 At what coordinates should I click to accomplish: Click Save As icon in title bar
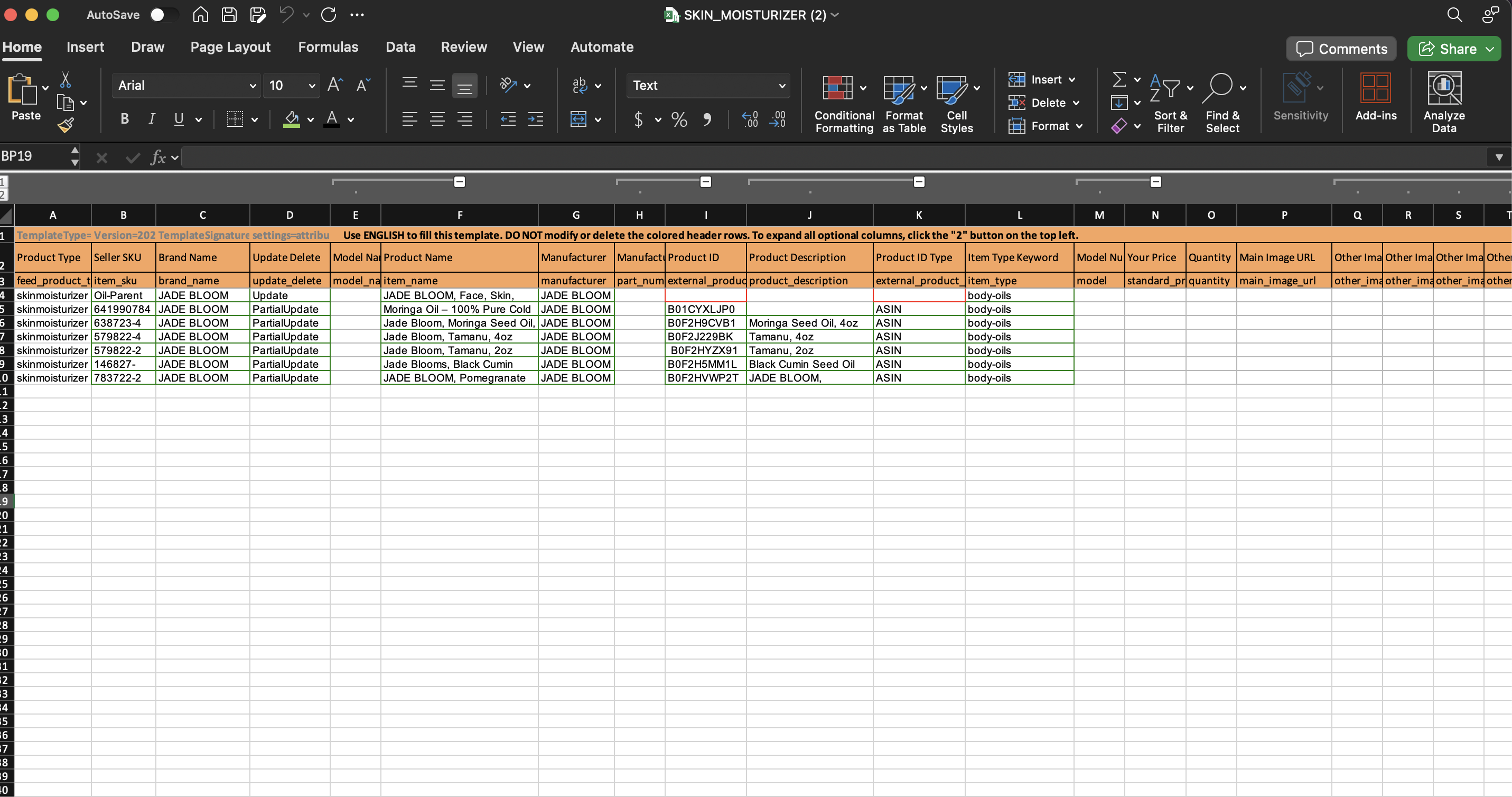click(x=257, y=15)
